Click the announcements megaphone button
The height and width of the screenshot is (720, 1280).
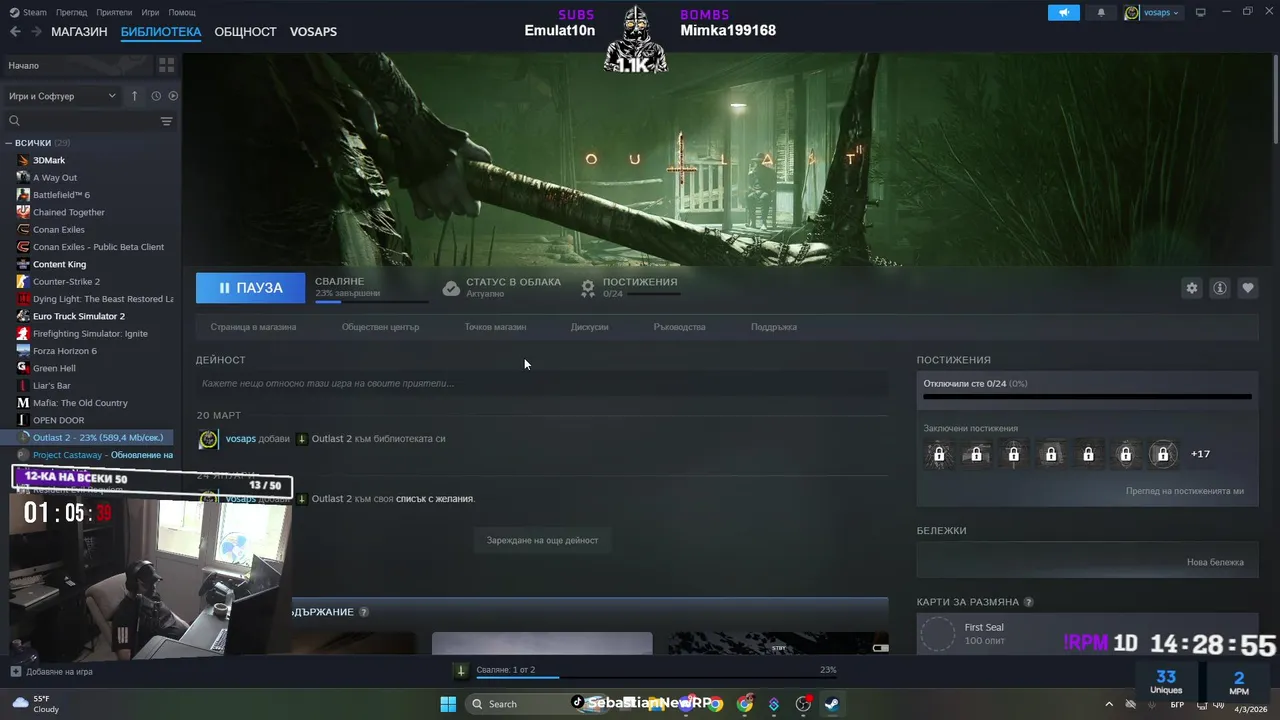pyautogui.click(x=1064, y=12)
